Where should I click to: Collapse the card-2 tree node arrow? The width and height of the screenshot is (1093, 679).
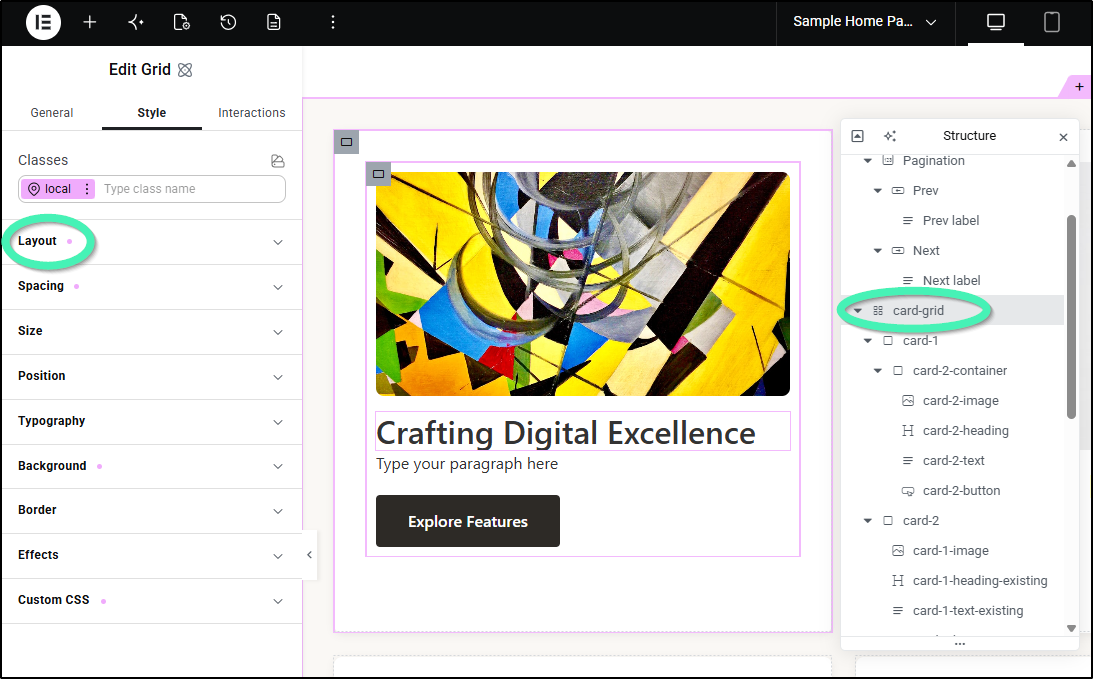(x=868, y=521)
